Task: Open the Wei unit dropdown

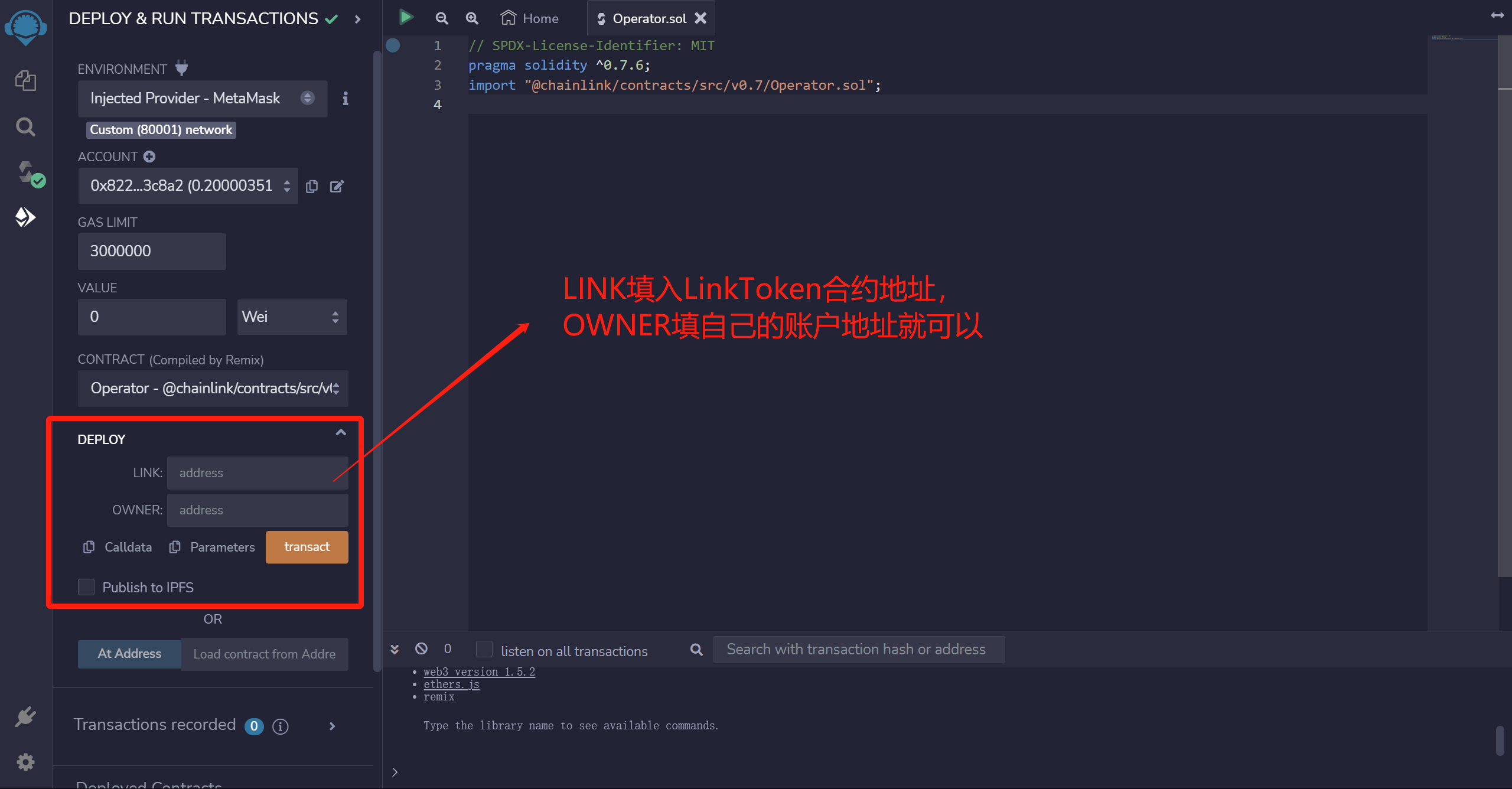Action: click(291, 317)
